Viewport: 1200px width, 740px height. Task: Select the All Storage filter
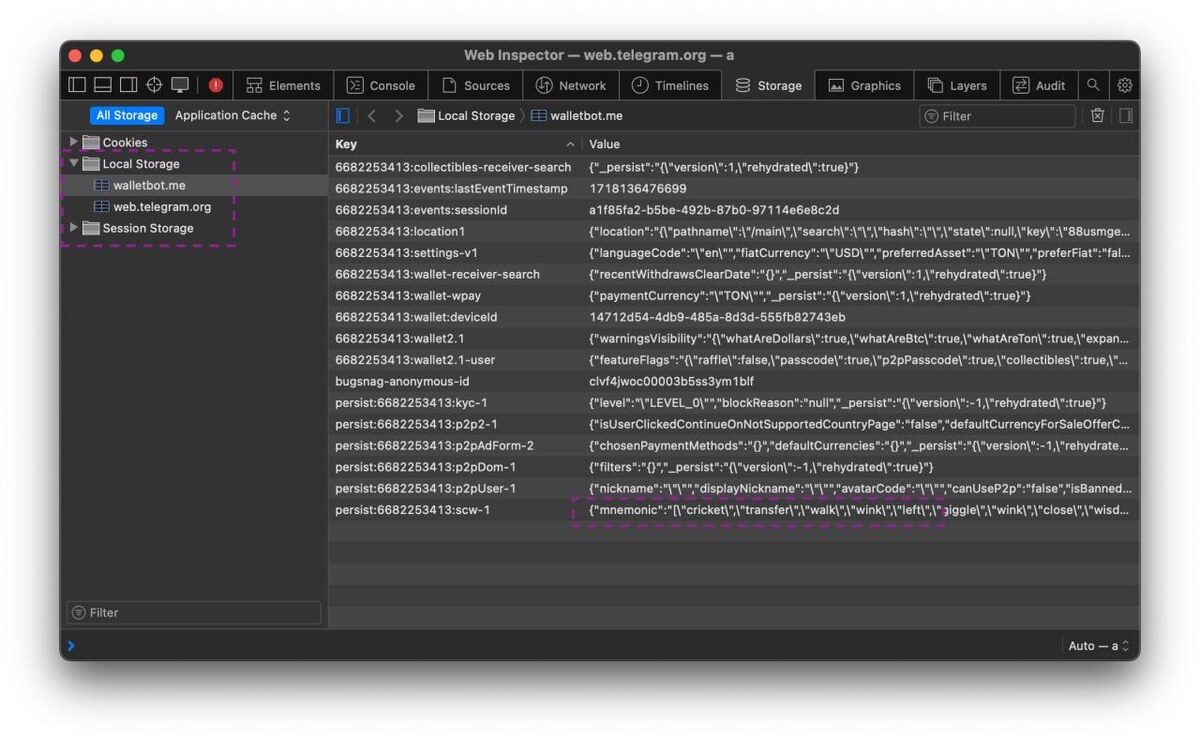pyautogui.click(x=127, y=115)
